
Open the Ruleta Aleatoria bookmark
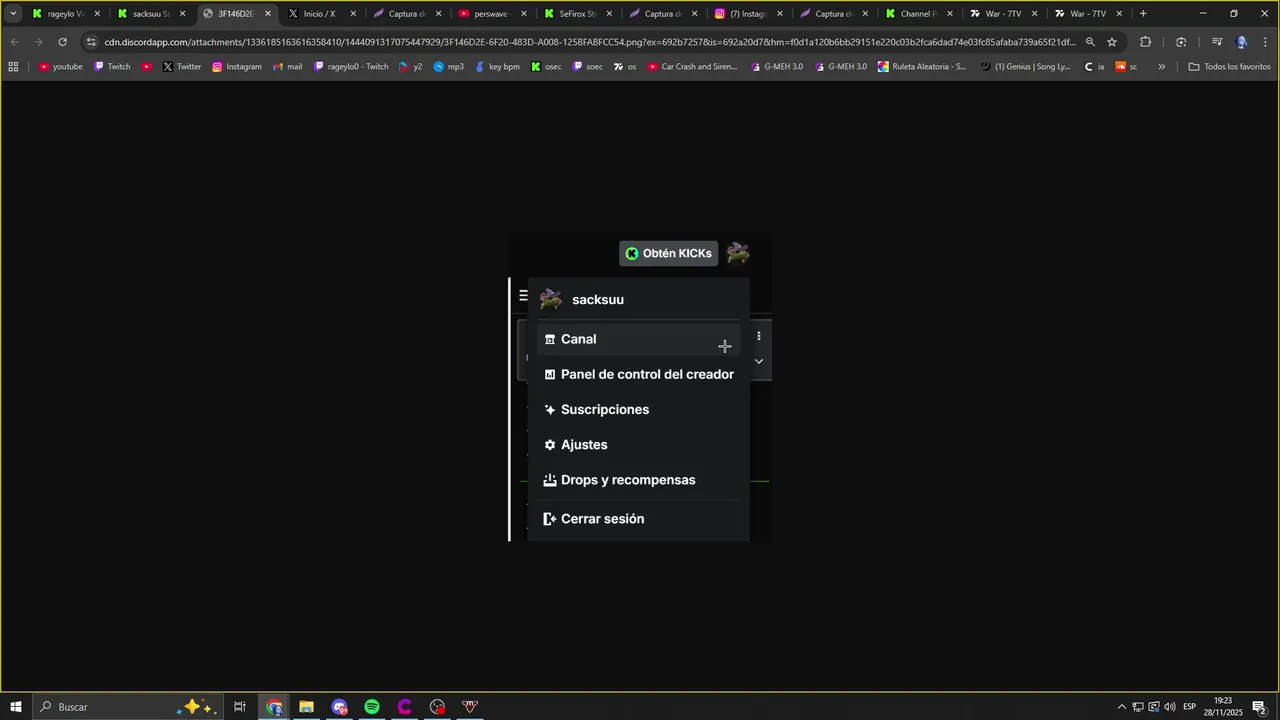tap(922, 67)
